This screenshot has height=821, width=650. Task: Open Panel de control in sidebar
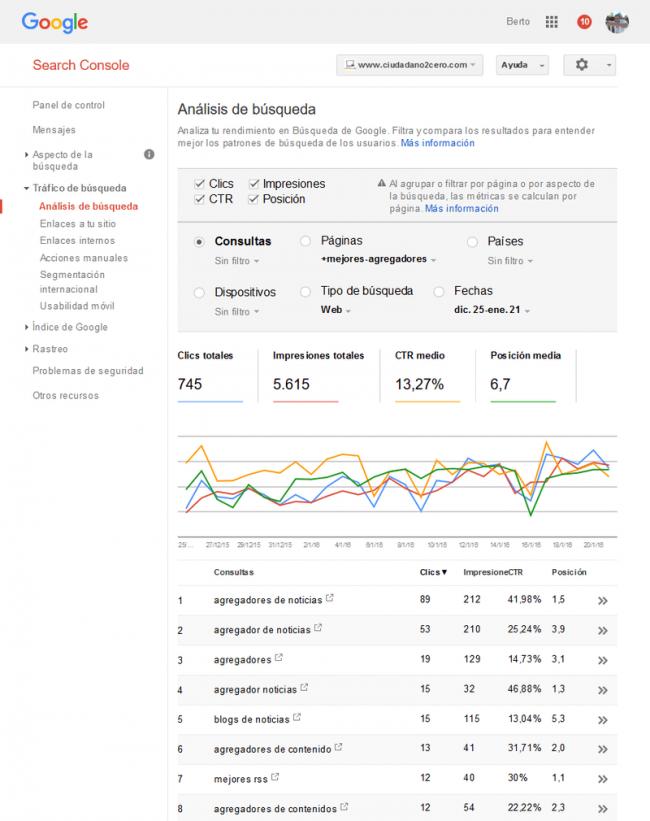pyautogui.click(x=69, y=105)
